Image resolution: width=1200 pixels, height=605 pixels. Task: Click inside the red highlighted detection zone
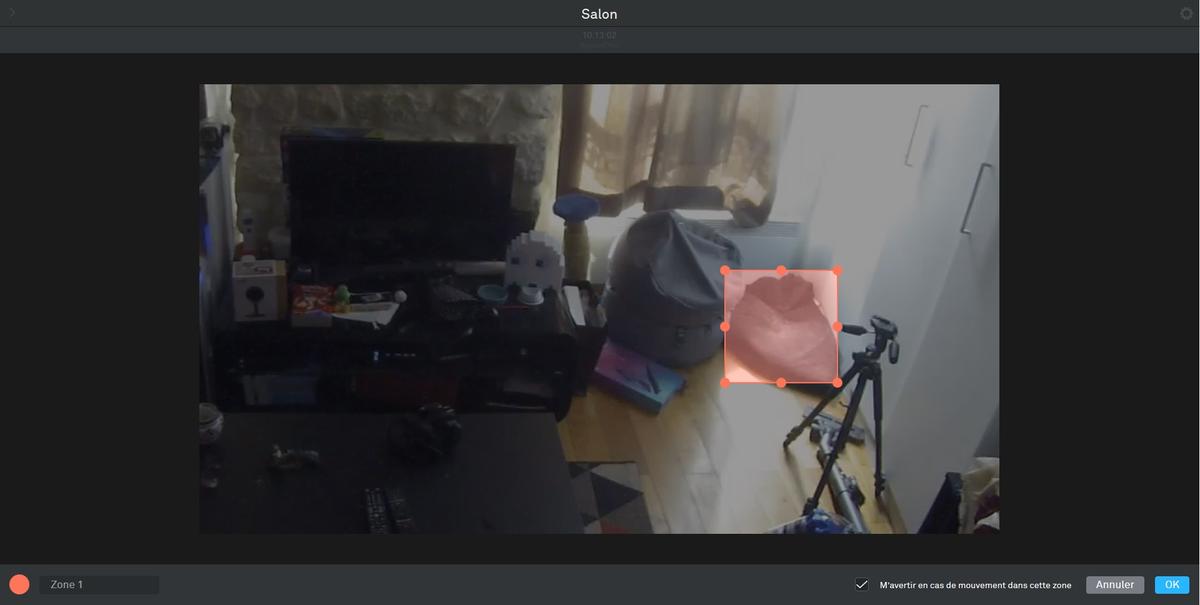click(781, 327)
